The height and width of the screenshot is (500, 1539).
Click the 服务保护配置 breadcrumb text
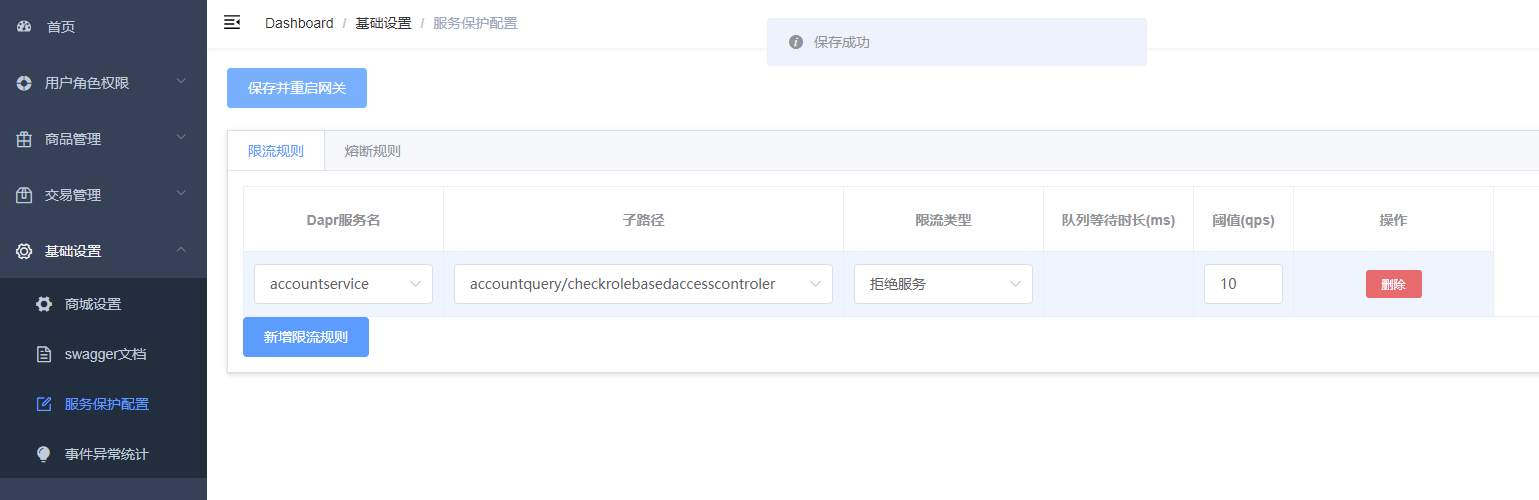(x=475, y=23)
